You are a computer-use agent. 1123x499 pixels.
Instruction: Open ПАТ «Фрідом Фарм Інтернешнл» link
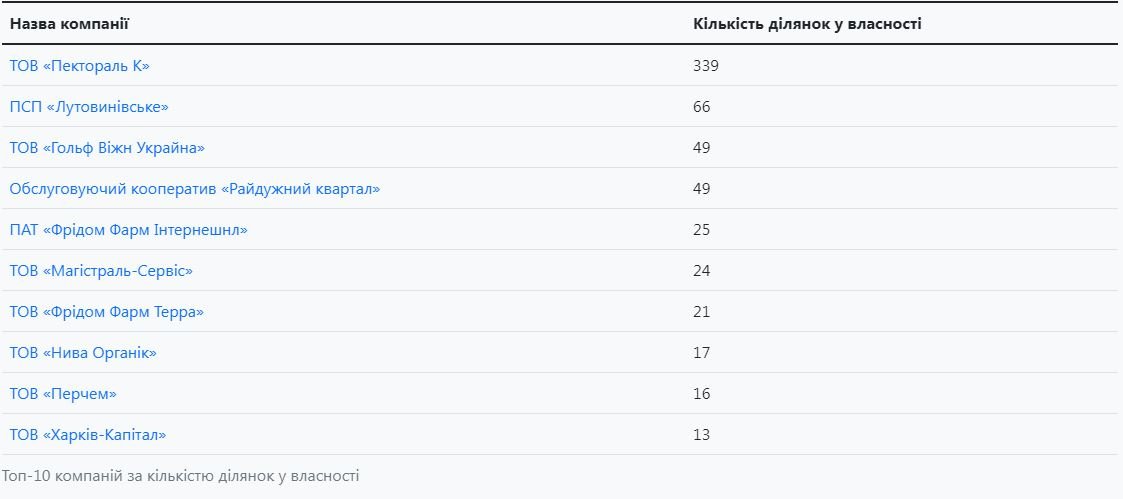(128, 230)
